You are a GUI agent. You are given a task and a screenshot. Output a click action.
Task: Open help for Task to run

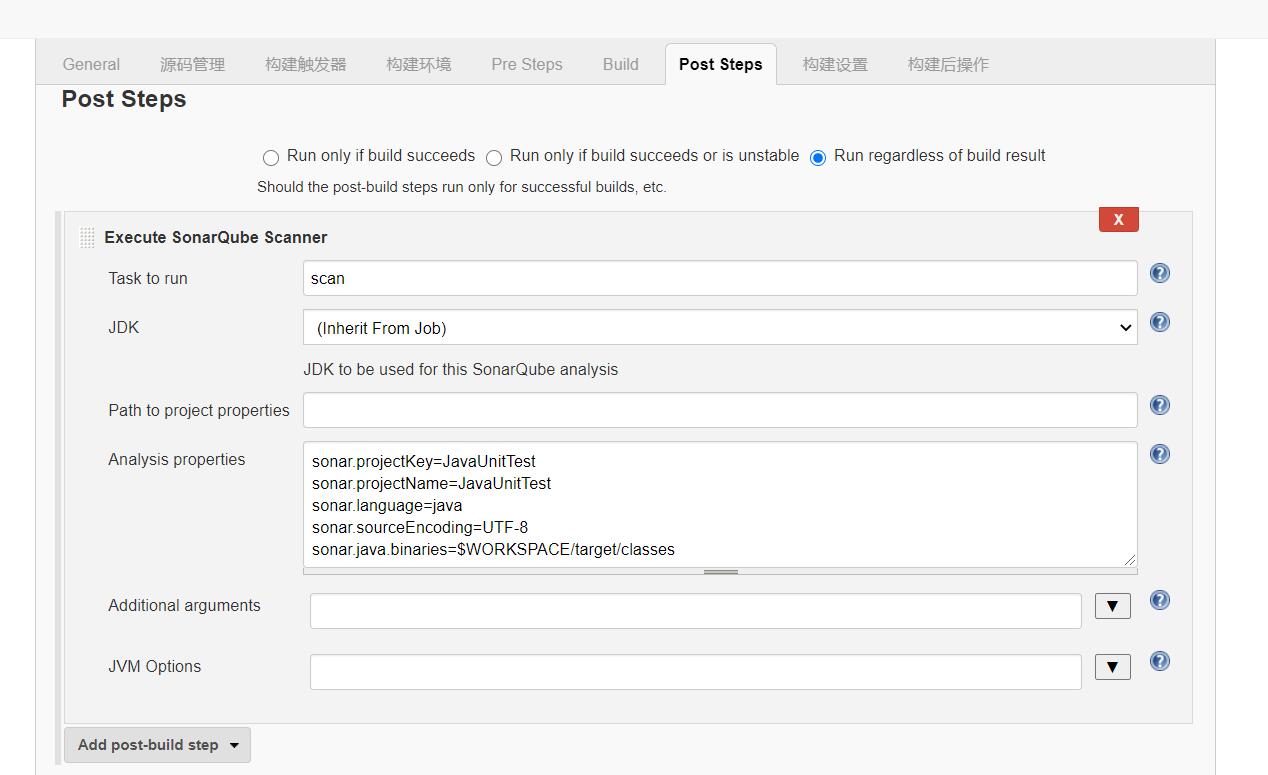point(1159,273)
